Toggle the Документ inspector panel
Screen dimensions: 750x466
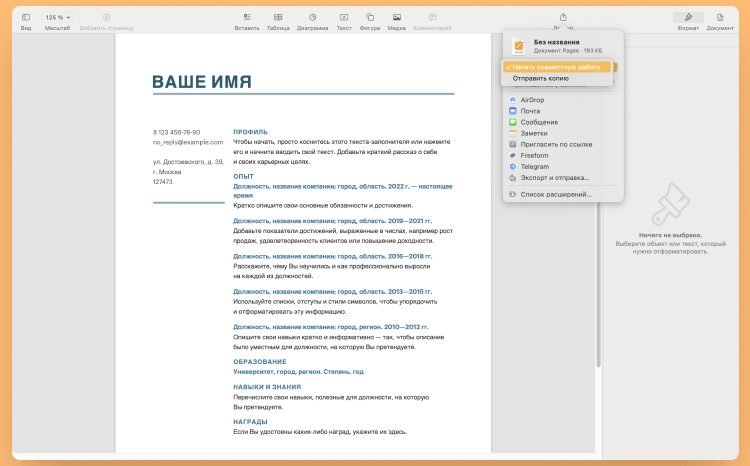click(x=720, y=18)
